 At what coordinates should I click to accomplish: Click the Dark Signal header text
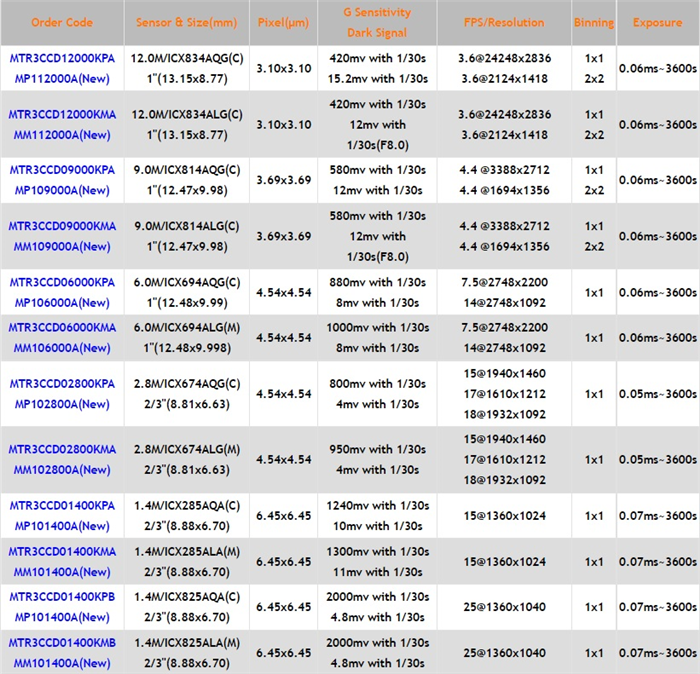377,33
